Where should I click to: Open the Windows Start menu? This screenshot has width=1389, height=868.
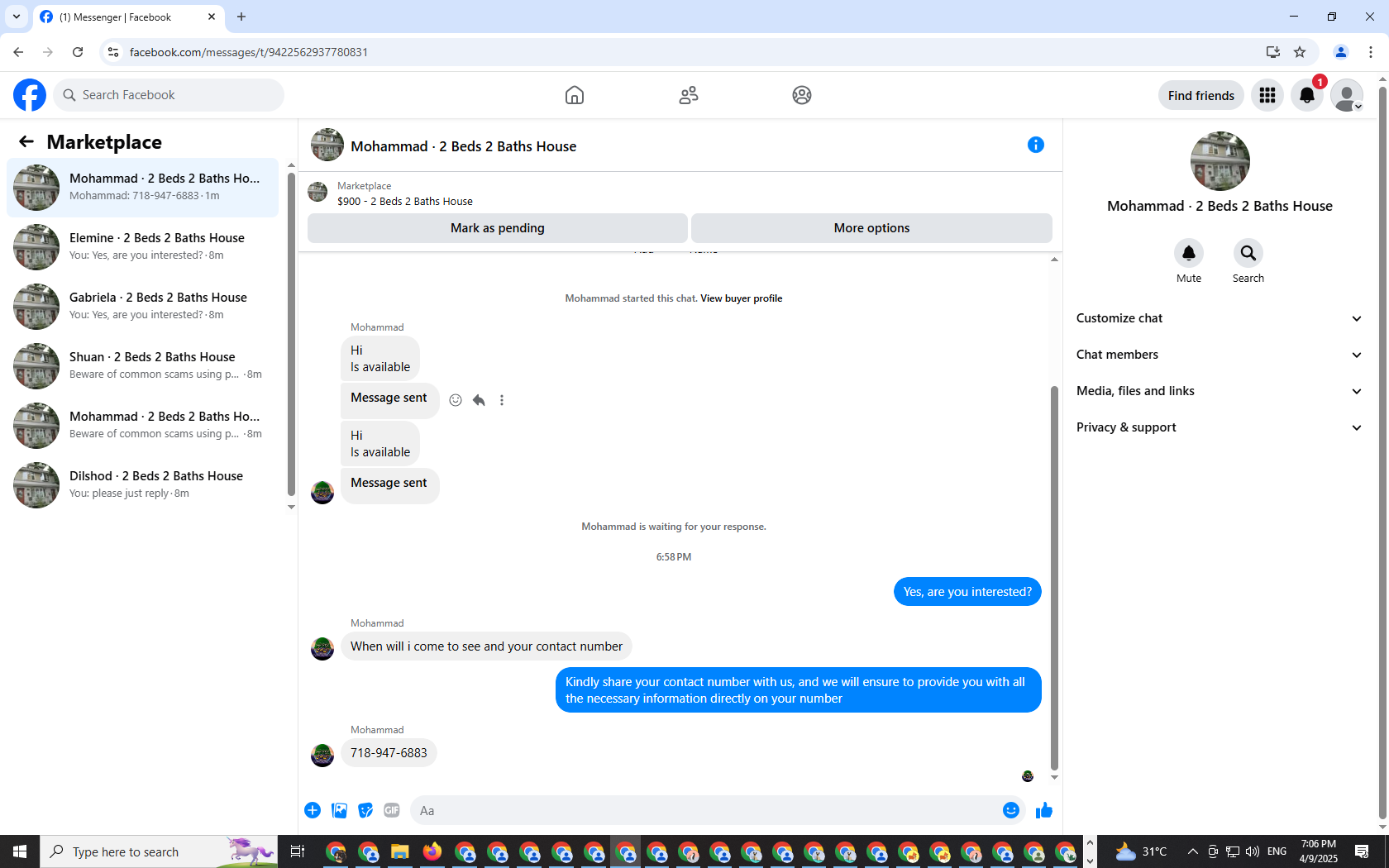(20, 851)
